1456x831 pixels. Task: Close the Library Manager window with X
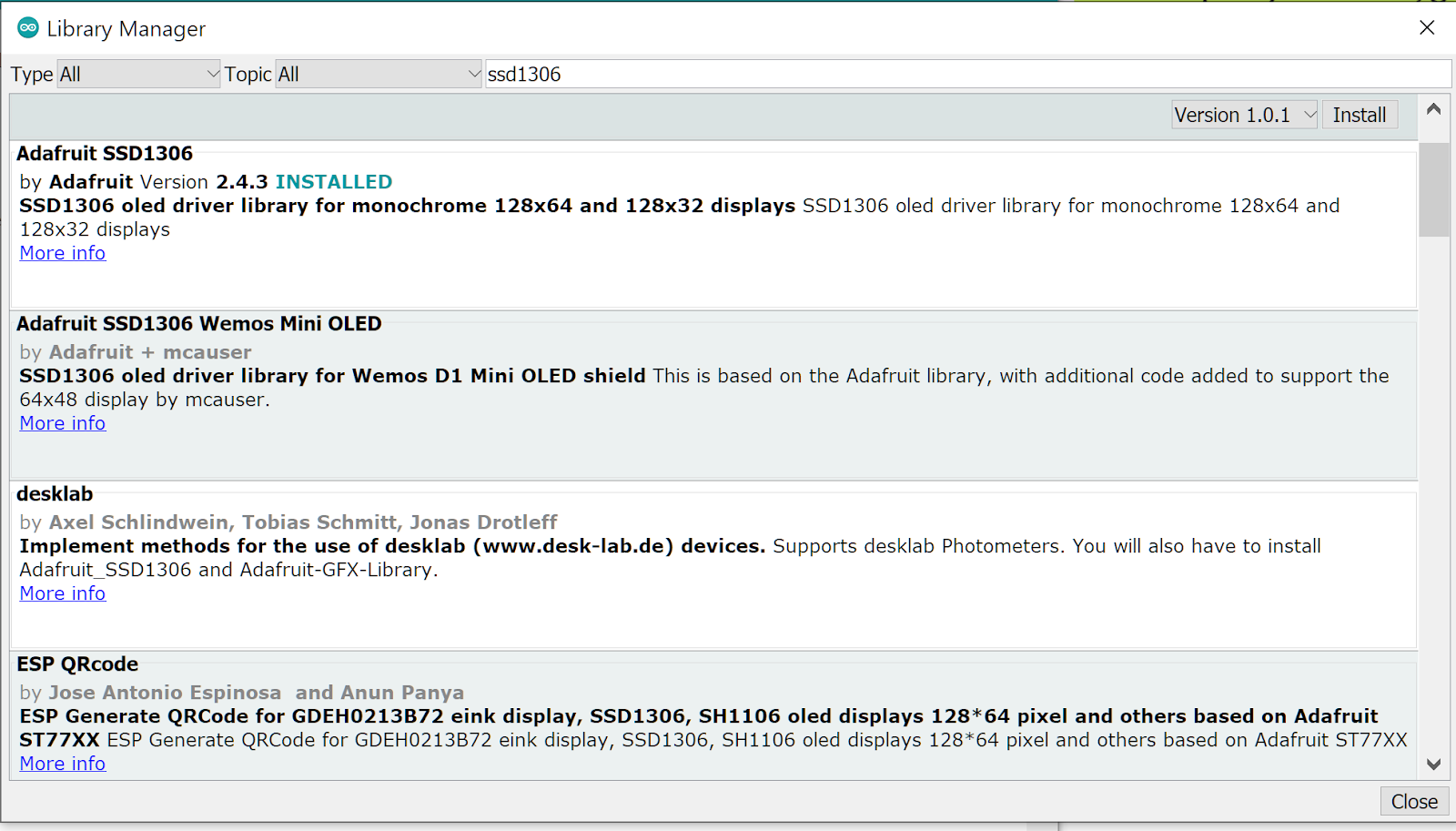(1427, 27)
